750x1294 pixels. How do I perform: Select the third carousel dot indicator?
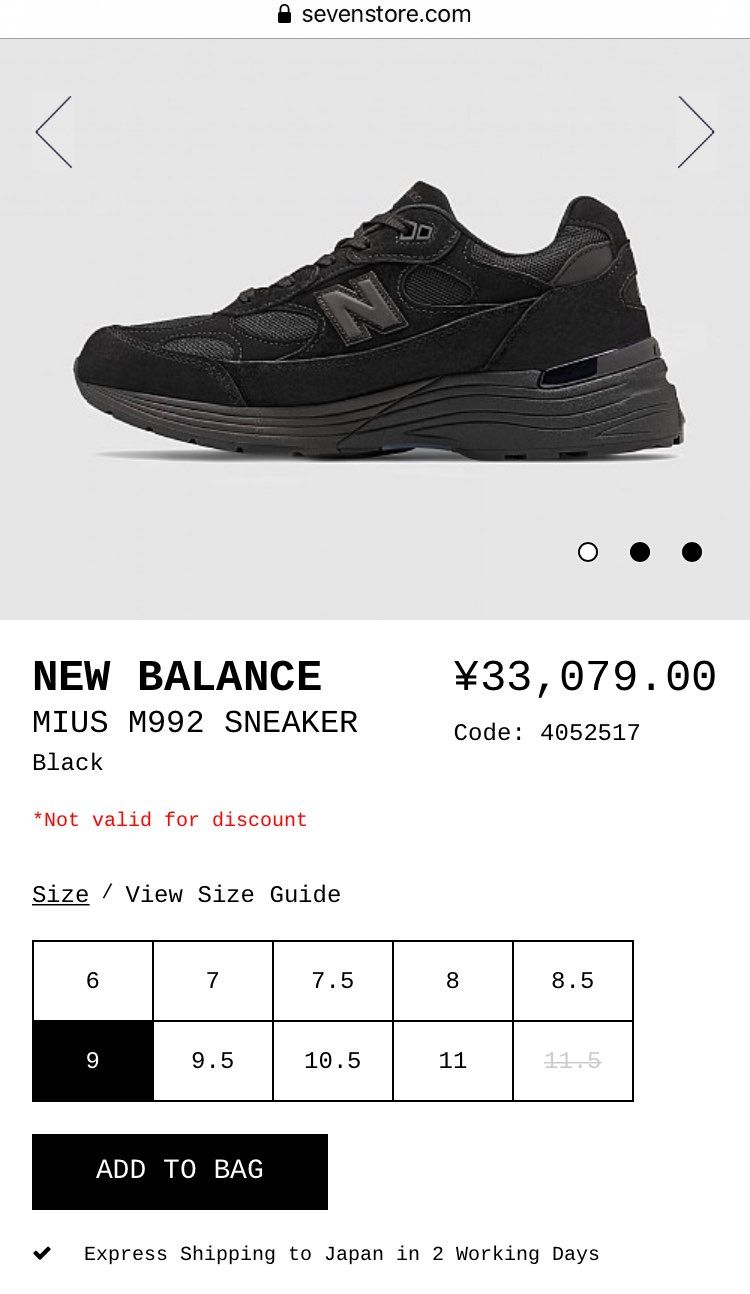pos(692,552)
